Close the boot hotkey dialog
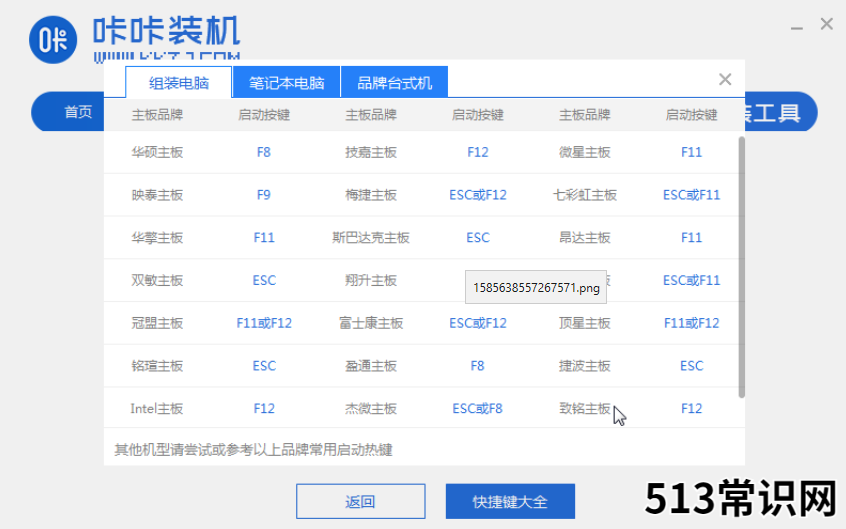The height and width of the screenshot is (529, 846). 725,80
